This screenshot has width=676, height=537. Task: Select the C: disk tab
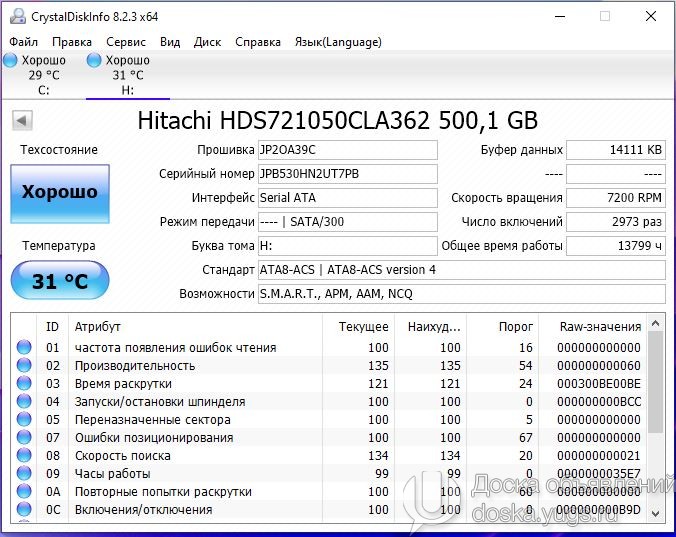click(x=42, y=75)
